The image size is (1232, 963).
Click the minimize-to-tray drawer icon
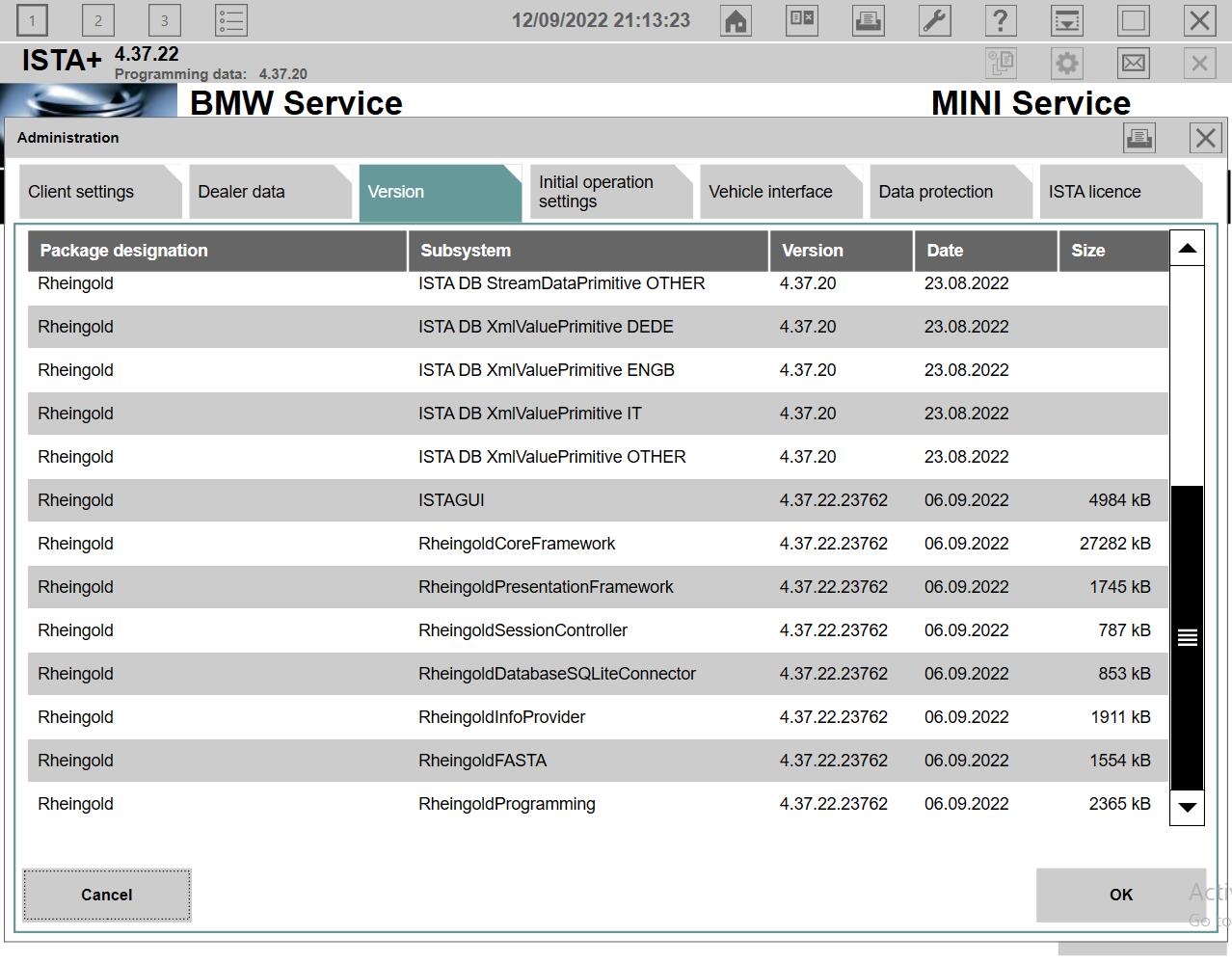1067,20
